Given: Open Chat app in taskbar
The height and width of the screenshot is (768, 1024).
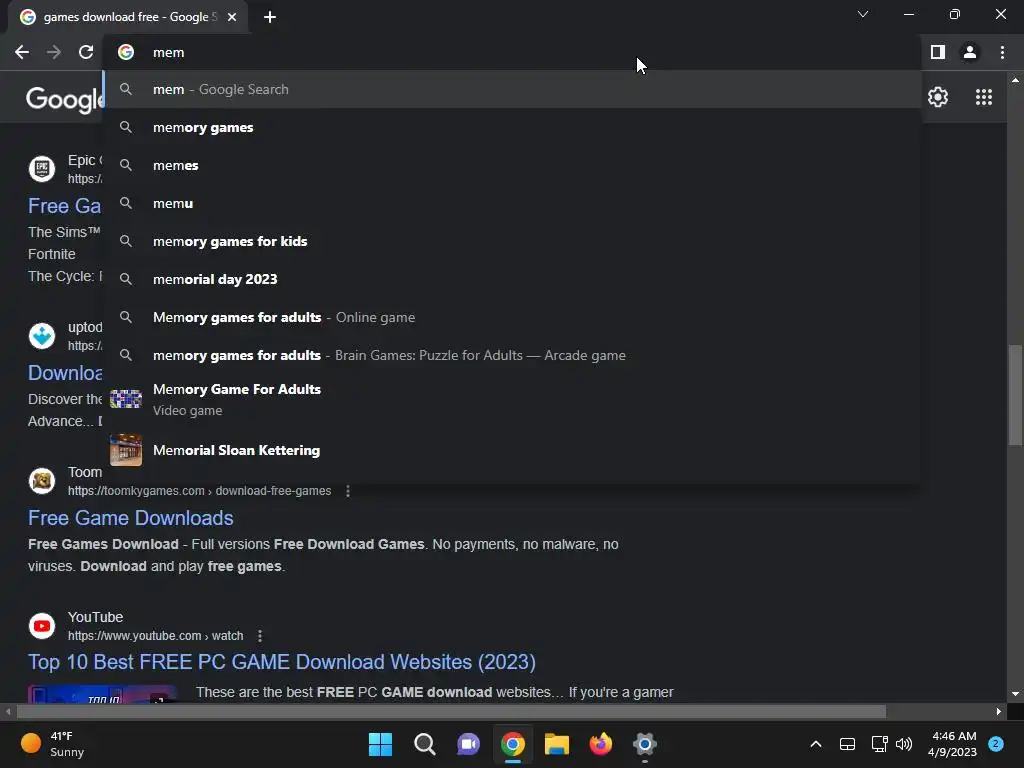Looking at the screenshot, I should [468, 744].
